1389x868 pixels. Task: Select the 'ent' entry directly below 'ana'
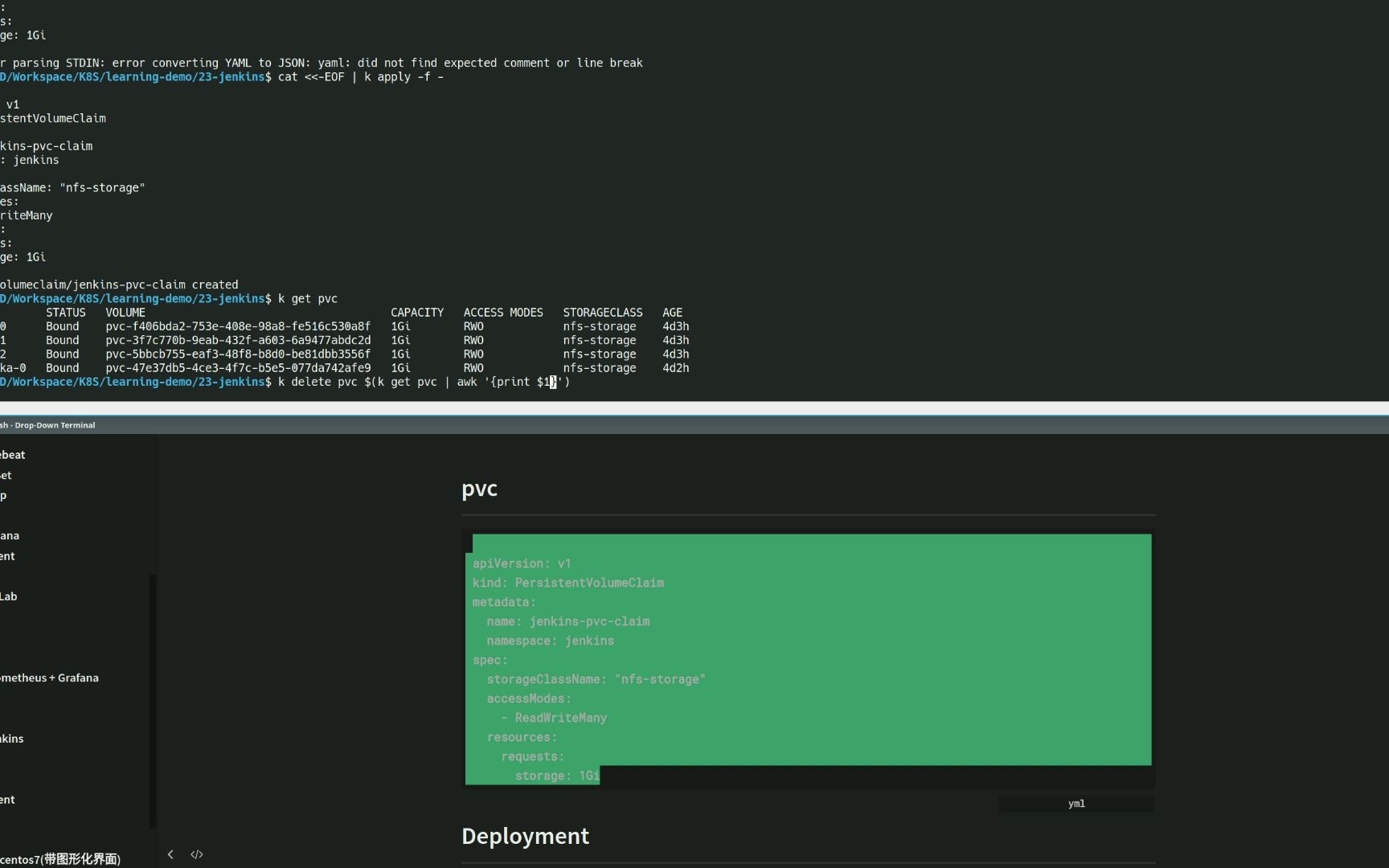(x=7, y=556)
